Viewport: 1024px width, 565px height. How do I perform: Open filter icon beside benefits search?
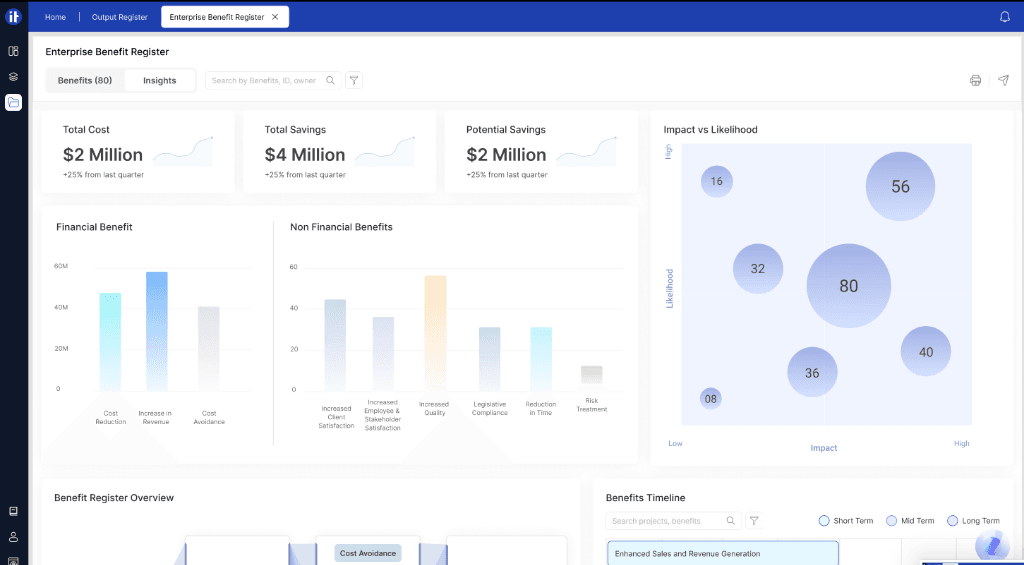pos(354,80)
